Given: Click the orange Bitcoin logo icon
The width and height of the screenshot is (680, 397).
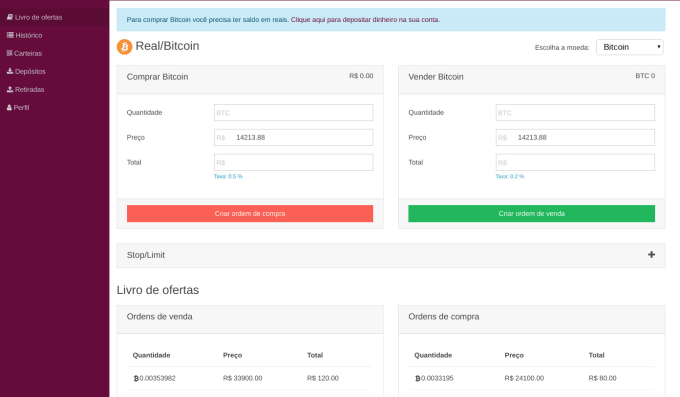Looking at the screenshot, I should (x=124, y=46).
